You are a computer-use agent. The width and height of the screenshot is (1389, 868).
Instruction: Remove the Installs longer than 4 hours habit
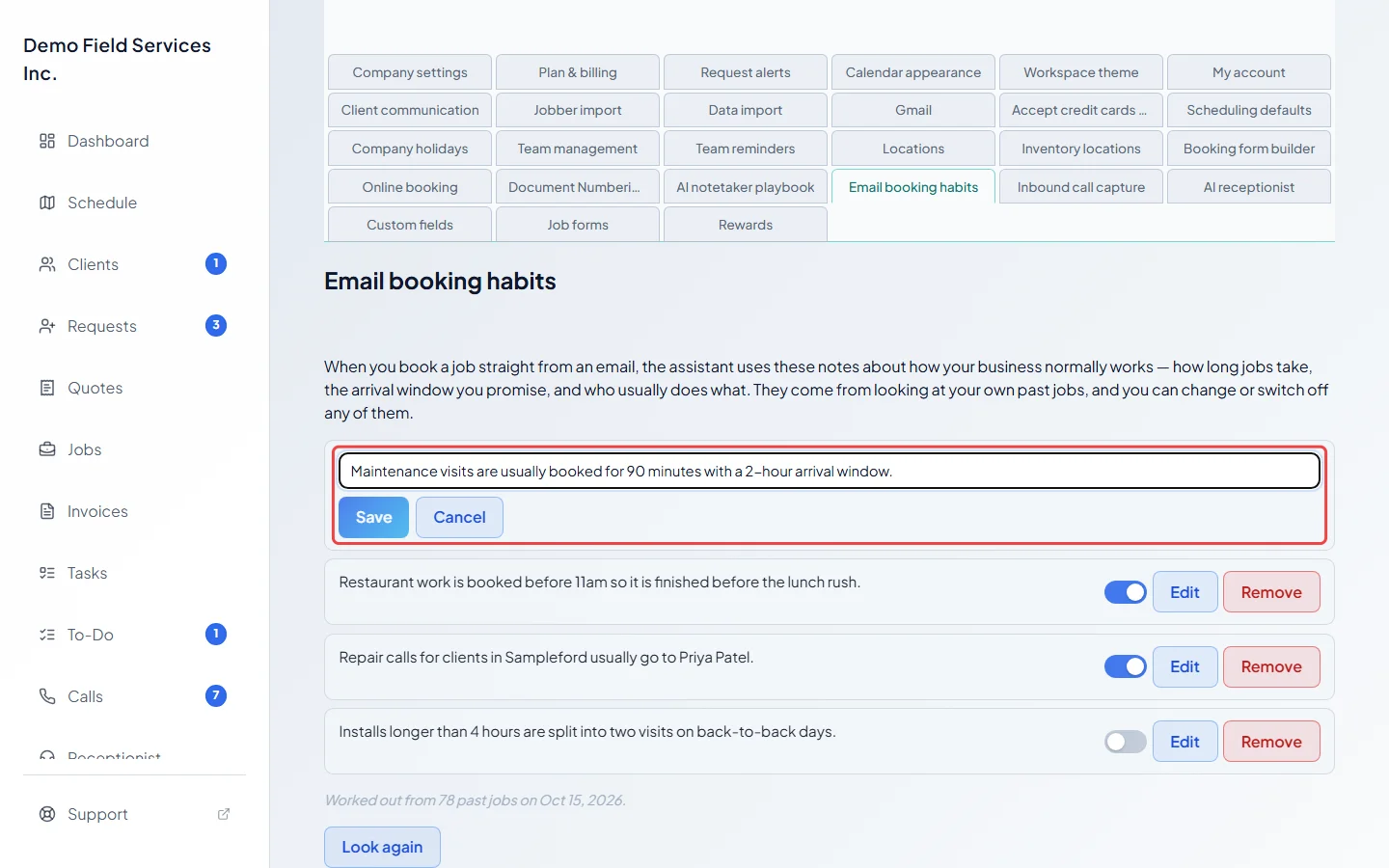pos(1271,742)
